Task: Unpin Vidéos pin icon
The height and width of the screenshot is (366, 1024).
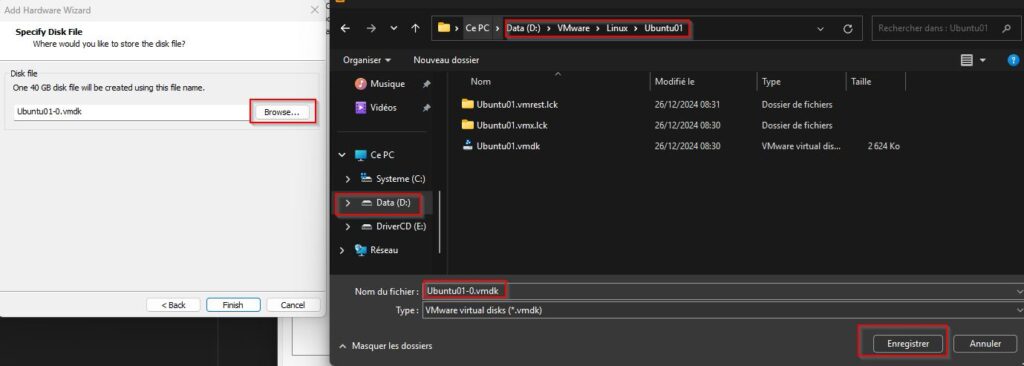Action: 426,107
